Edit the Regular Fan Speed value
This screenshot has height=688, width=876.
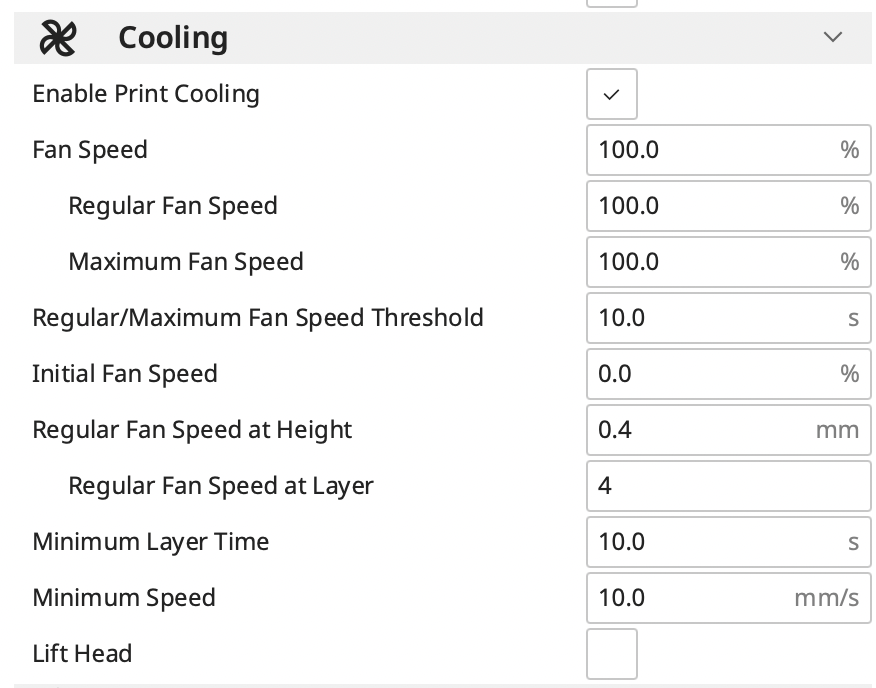(x=729, y=206)
